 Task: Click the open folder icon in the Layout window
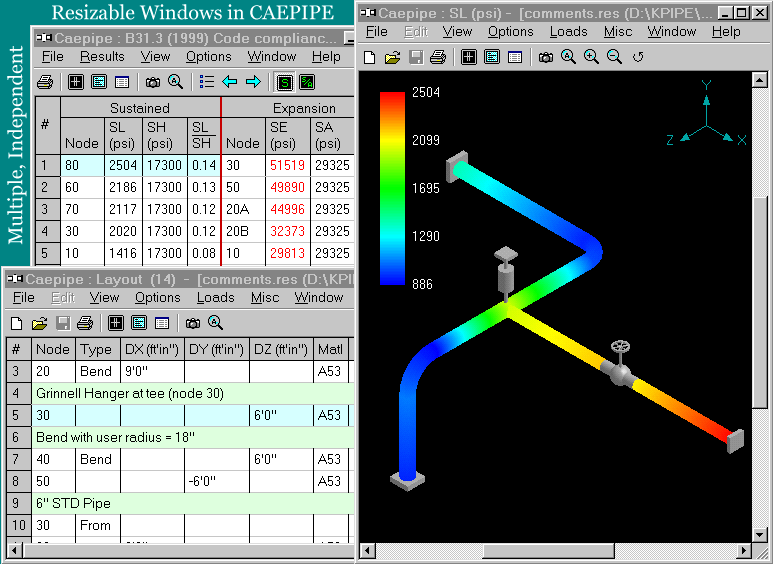(39, 323)
